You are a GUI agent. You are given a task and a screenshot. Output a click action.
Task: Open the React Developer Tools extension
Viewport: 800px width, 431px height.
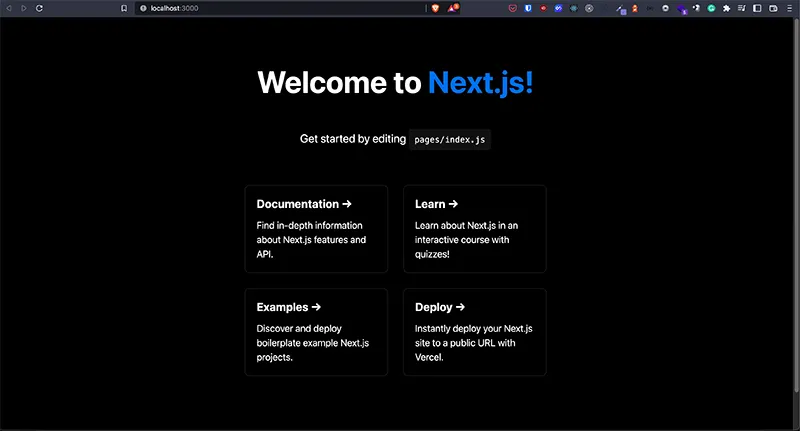pyautogui.click(x=574, y=8)
